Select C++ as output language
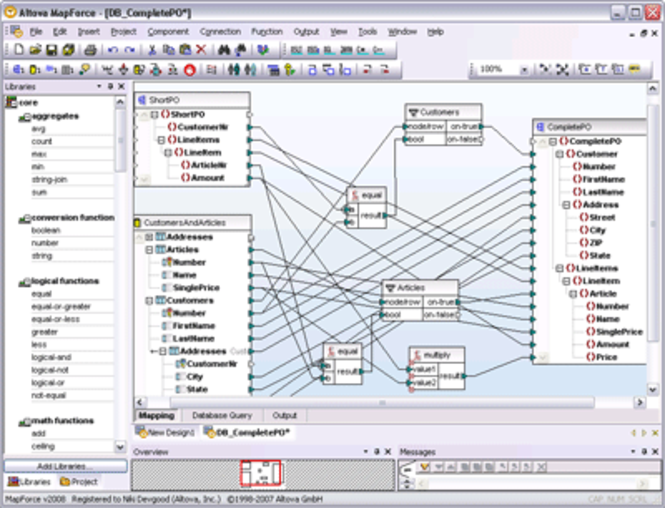 [x=378, y=50]
